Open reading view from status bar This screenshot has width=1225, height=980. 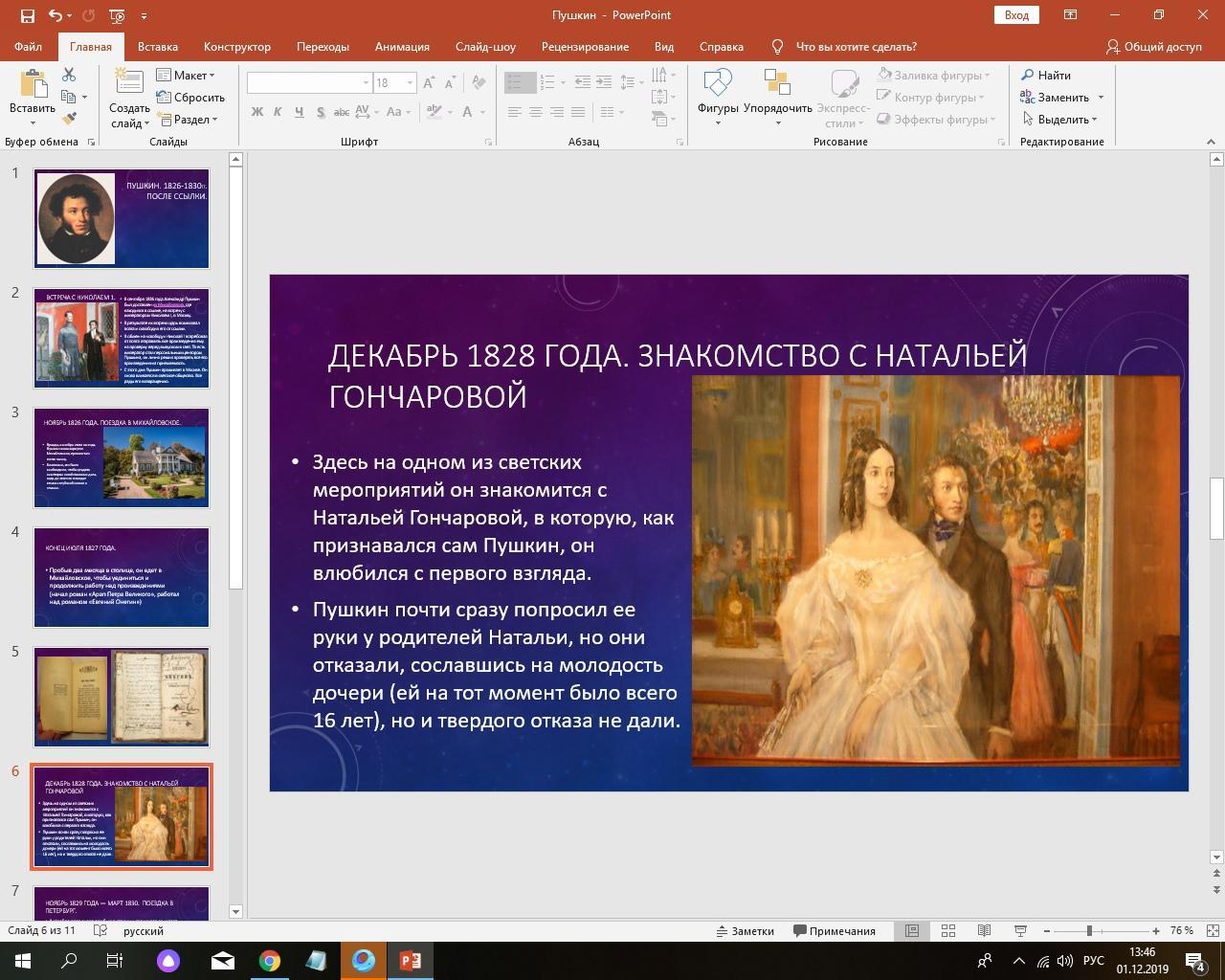coord(984,930)
